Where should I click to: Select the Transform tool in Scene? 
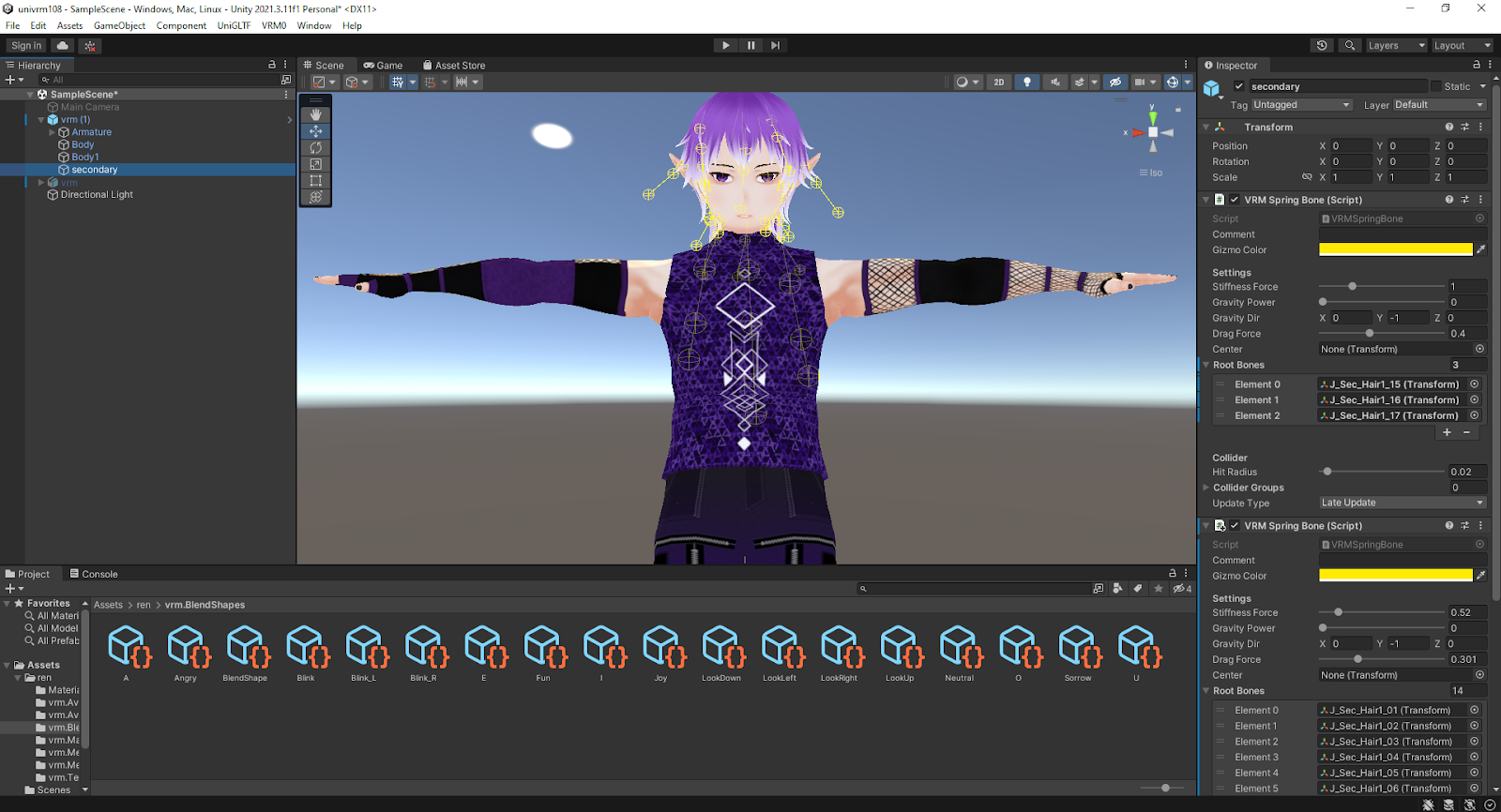(315, 197)
